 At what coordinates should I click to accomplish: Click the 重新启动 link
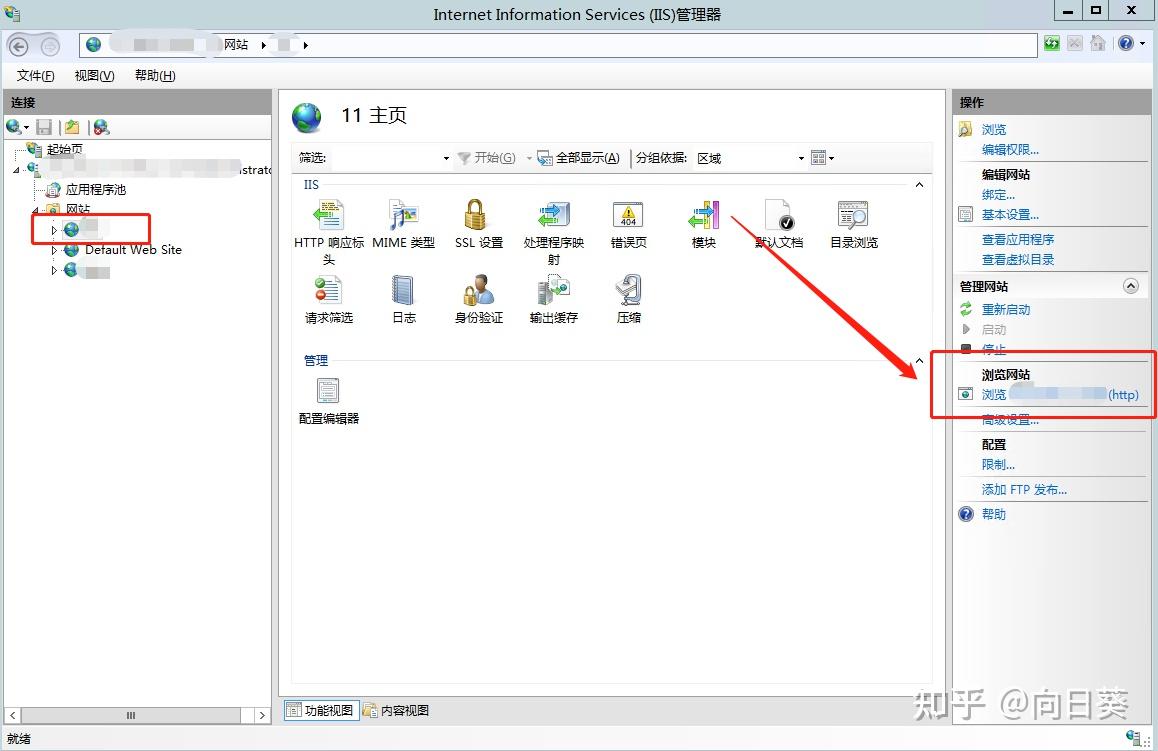tap(1005, 309)
